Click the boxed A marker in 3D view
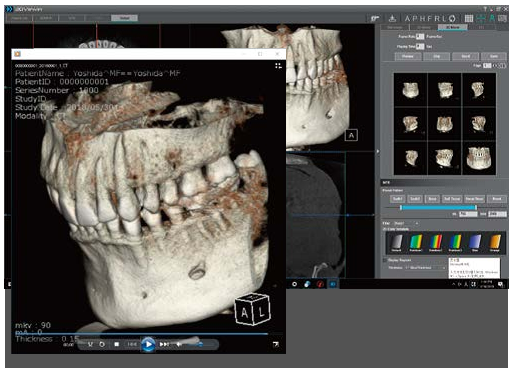Viewport: 512px width, 371px height. point(351,135)
